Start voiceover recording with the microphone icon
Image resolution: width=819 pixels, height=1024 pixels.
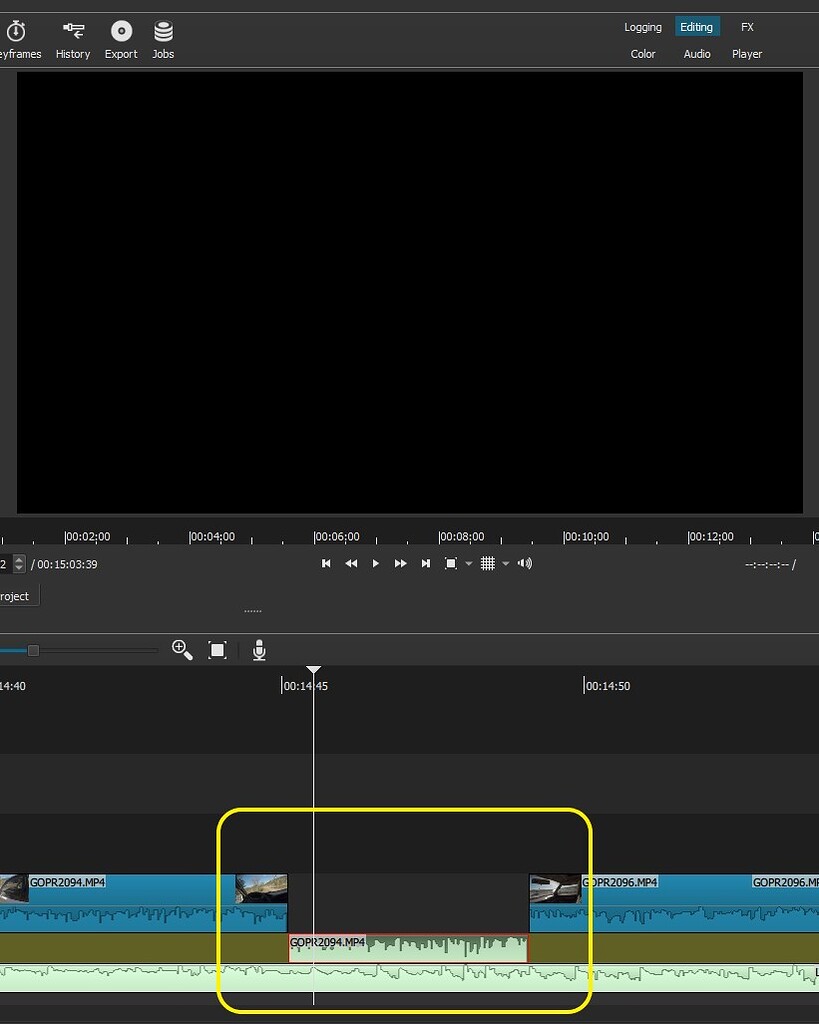pos(258,650)
